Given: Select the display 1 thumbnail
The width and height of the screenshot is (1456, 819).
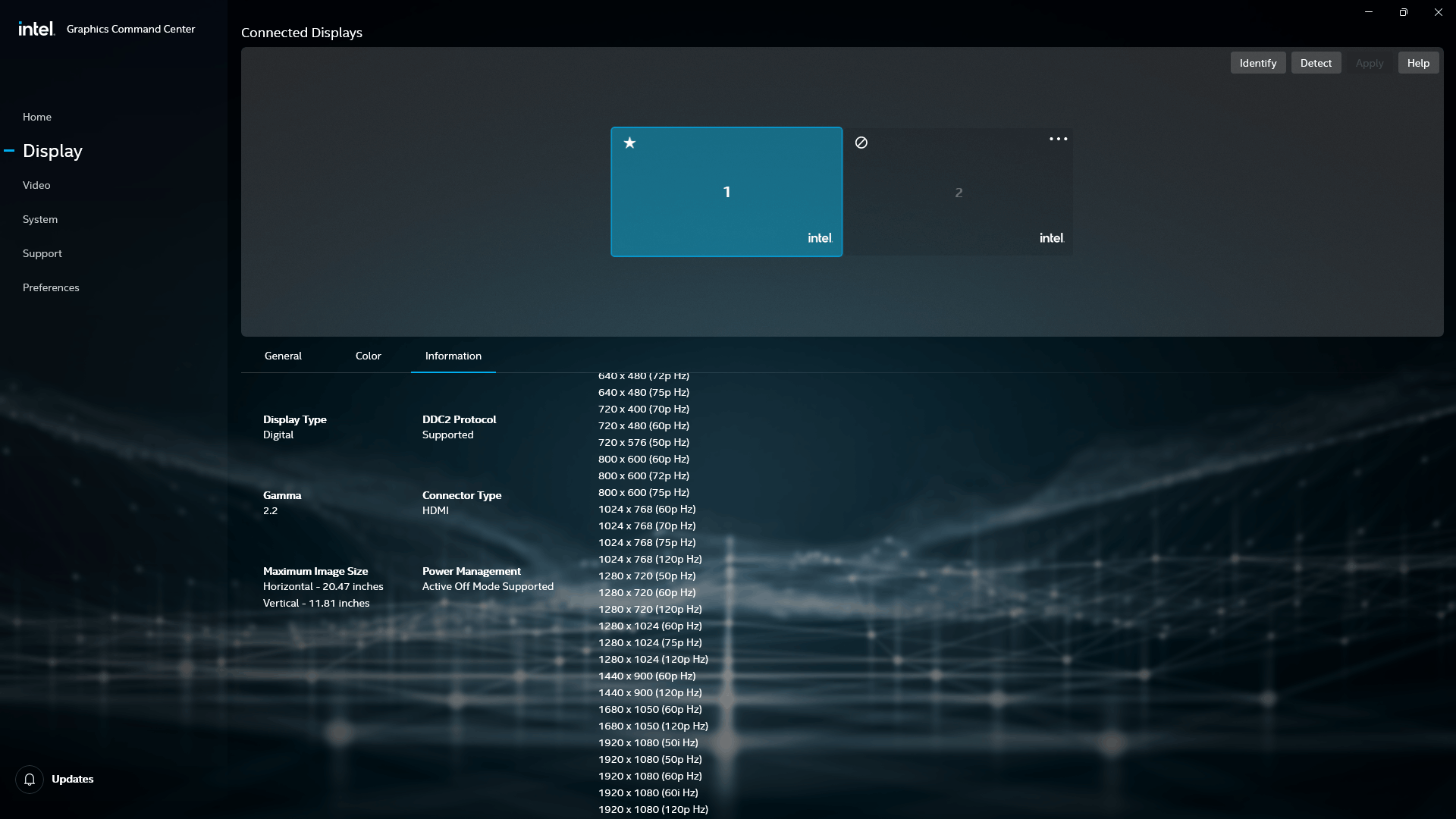Looking at the screenshot, I should [726, 192].
